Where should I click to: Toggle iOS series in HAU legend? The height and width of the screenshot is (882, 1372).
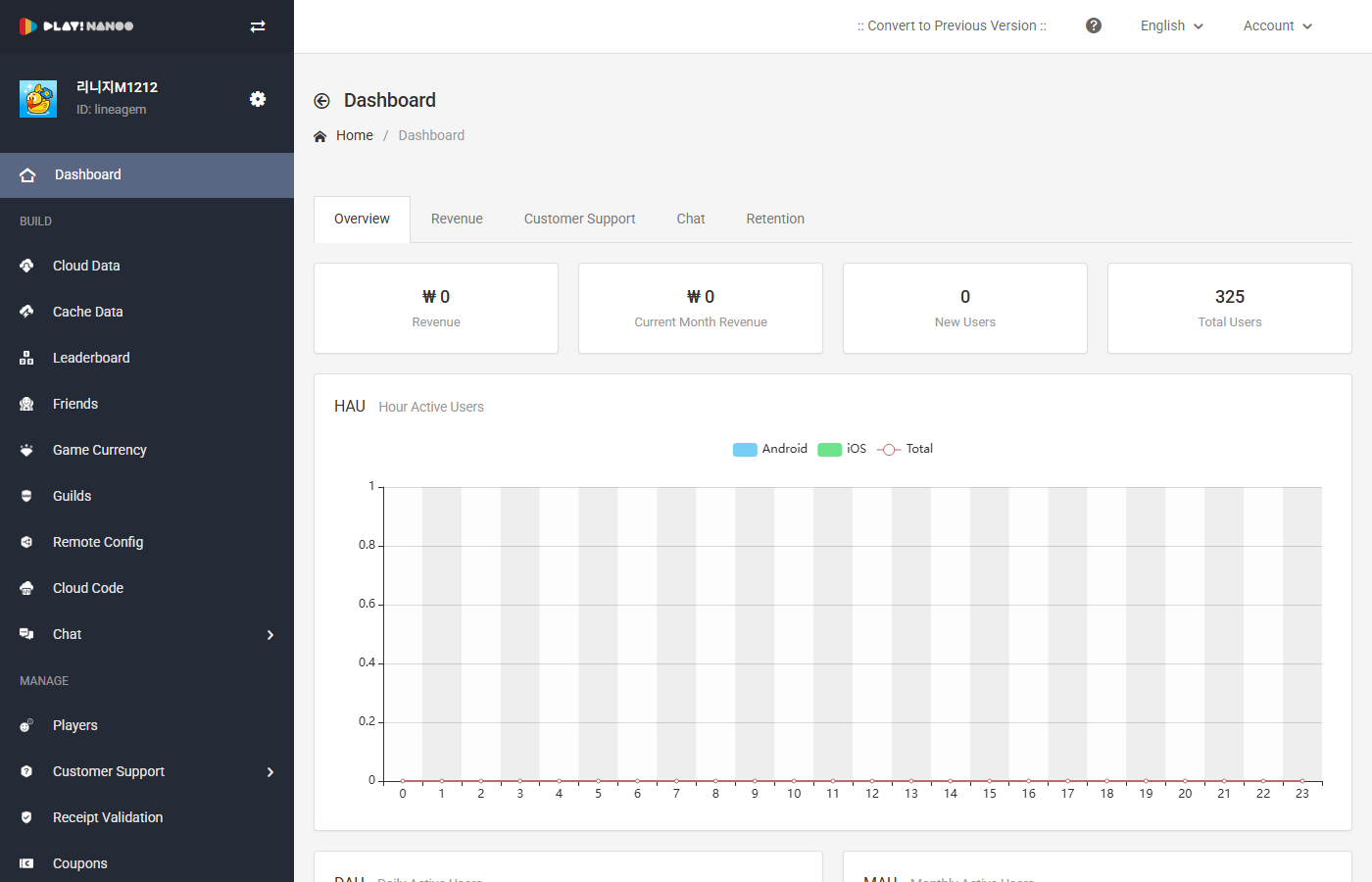click(843, 449)
